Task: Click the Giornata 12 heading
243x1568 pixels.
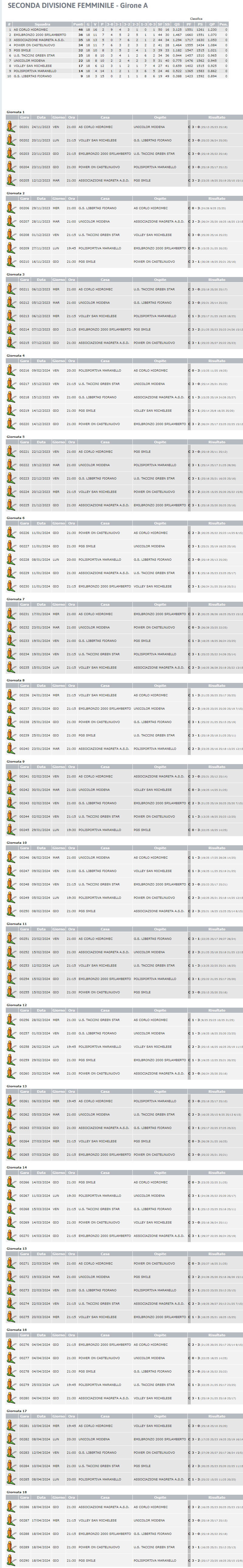Action: tap(16, 1005)
